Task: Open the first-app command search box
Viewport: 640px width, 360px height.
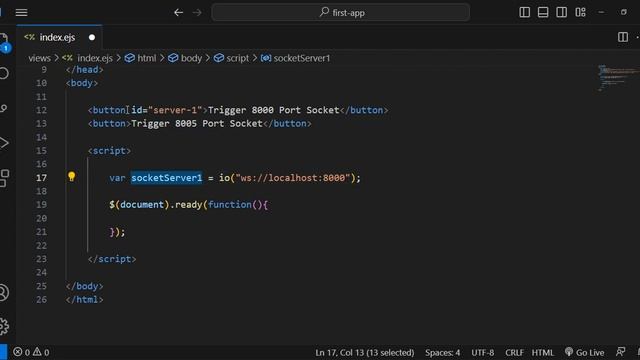Action: coord(340,13)
